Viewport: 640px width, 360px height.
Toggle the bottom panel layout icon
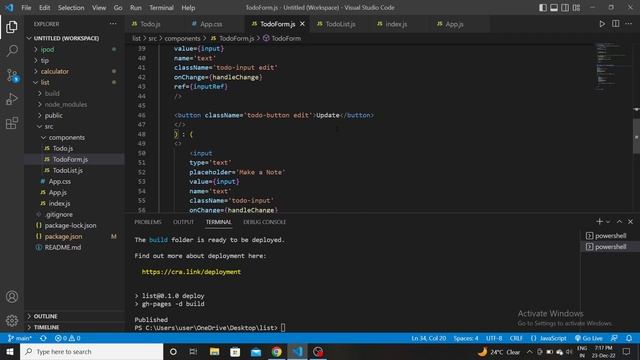pyautogui.click(x=554, y=8)
